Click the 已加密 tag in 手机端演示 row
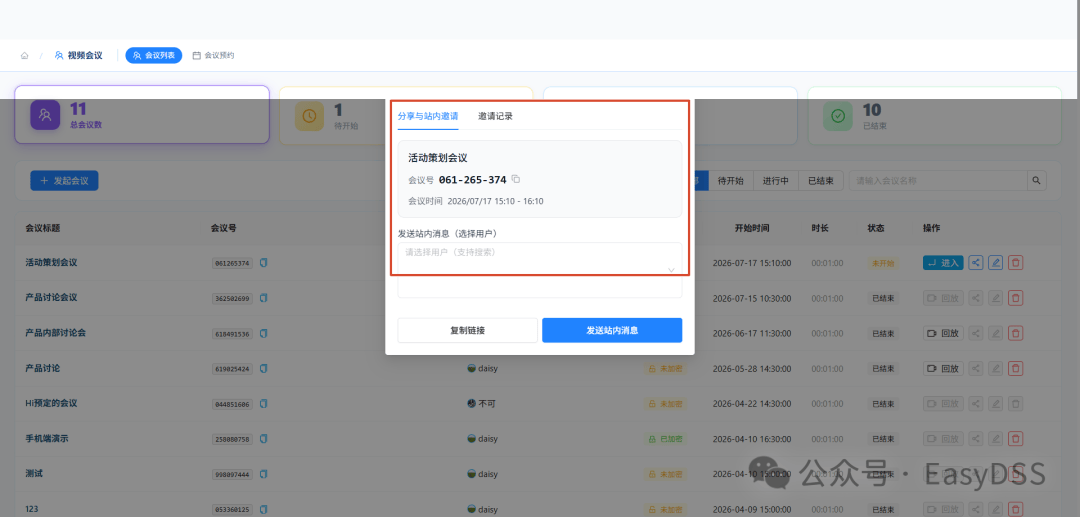 (x=665, y=439)
